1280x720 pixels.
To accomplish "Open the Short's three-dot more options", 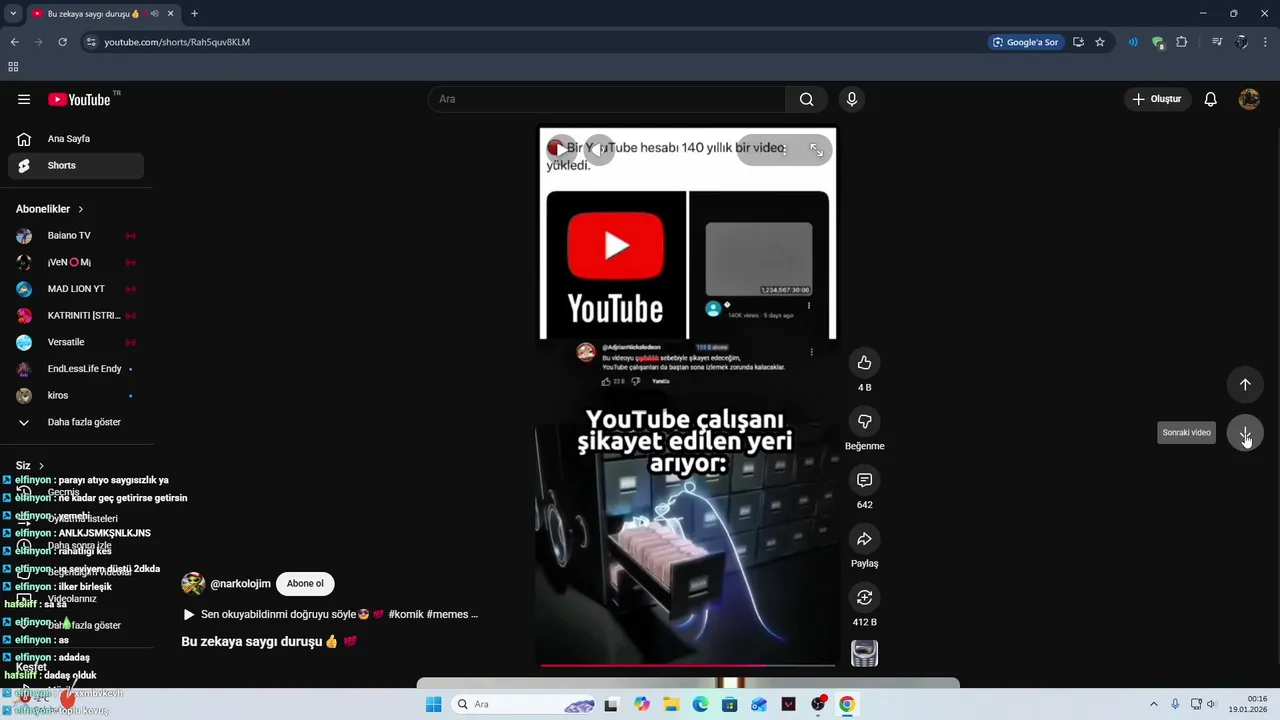I will pyautogui.click(x=784, y=149).
